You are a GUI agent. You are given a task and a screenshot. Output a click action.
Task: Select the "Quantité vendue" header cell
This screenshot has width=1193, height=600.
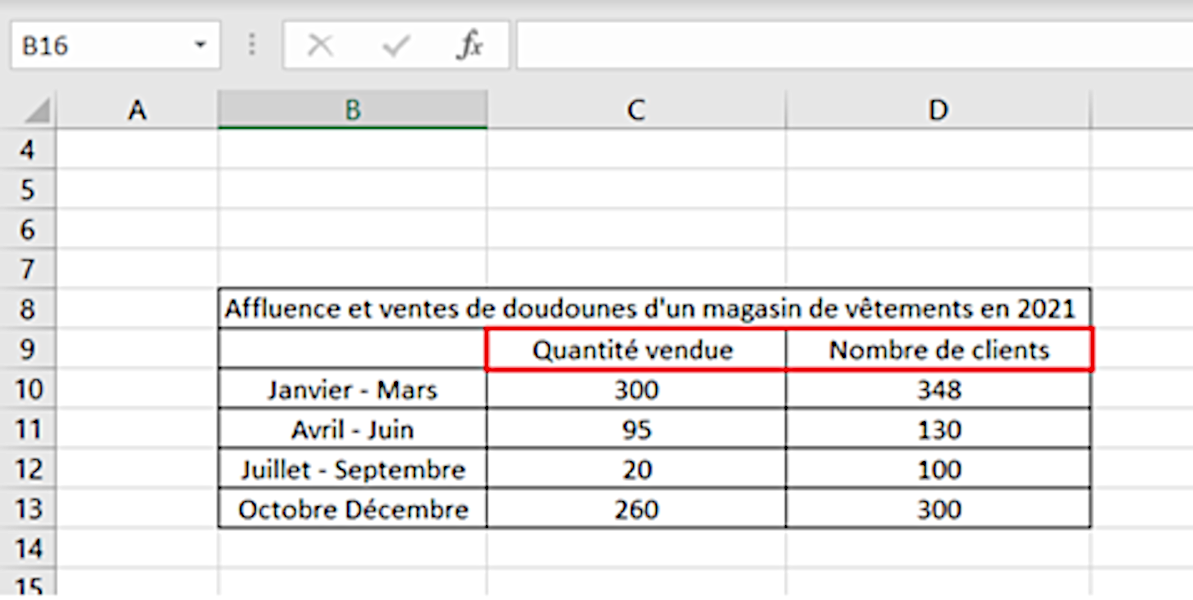634,350
